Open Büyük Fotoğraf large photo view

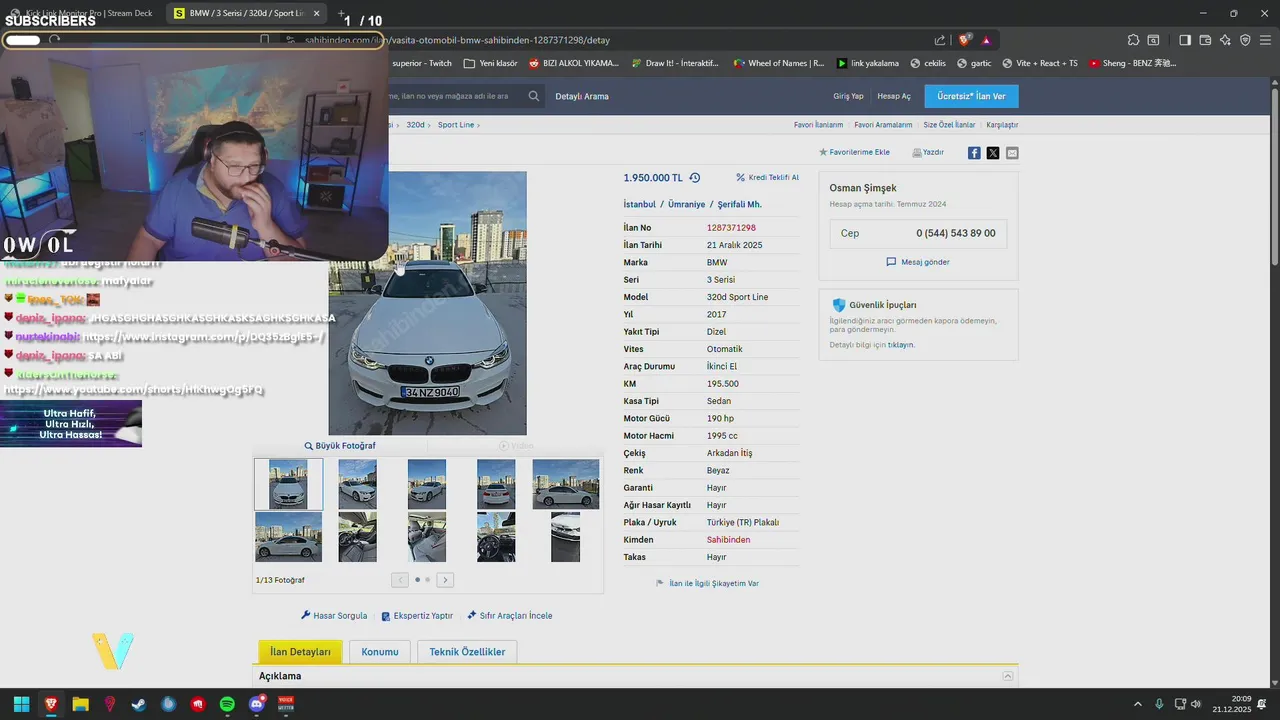pyautogui.click(x=340, y=446)
